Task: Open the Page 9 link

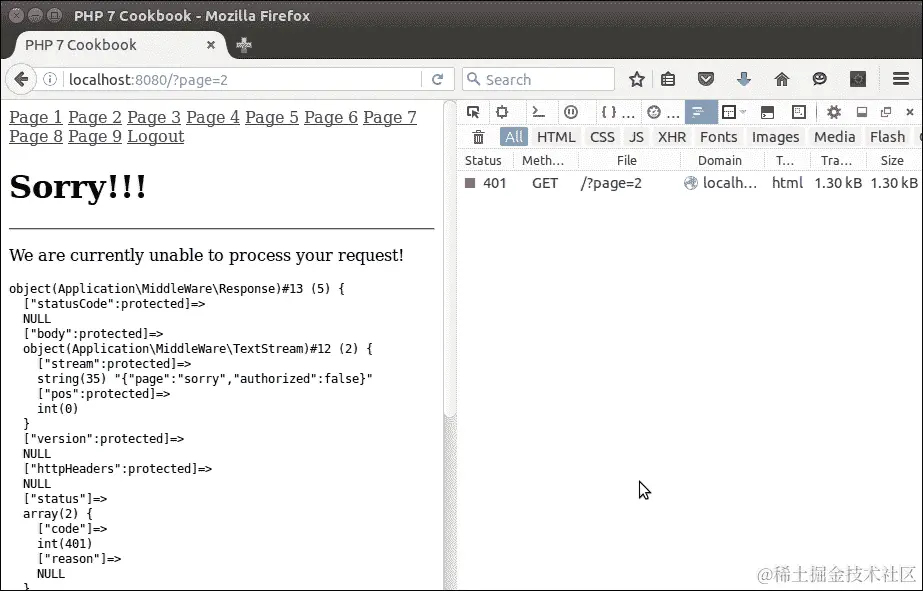Action: [95, 137]
